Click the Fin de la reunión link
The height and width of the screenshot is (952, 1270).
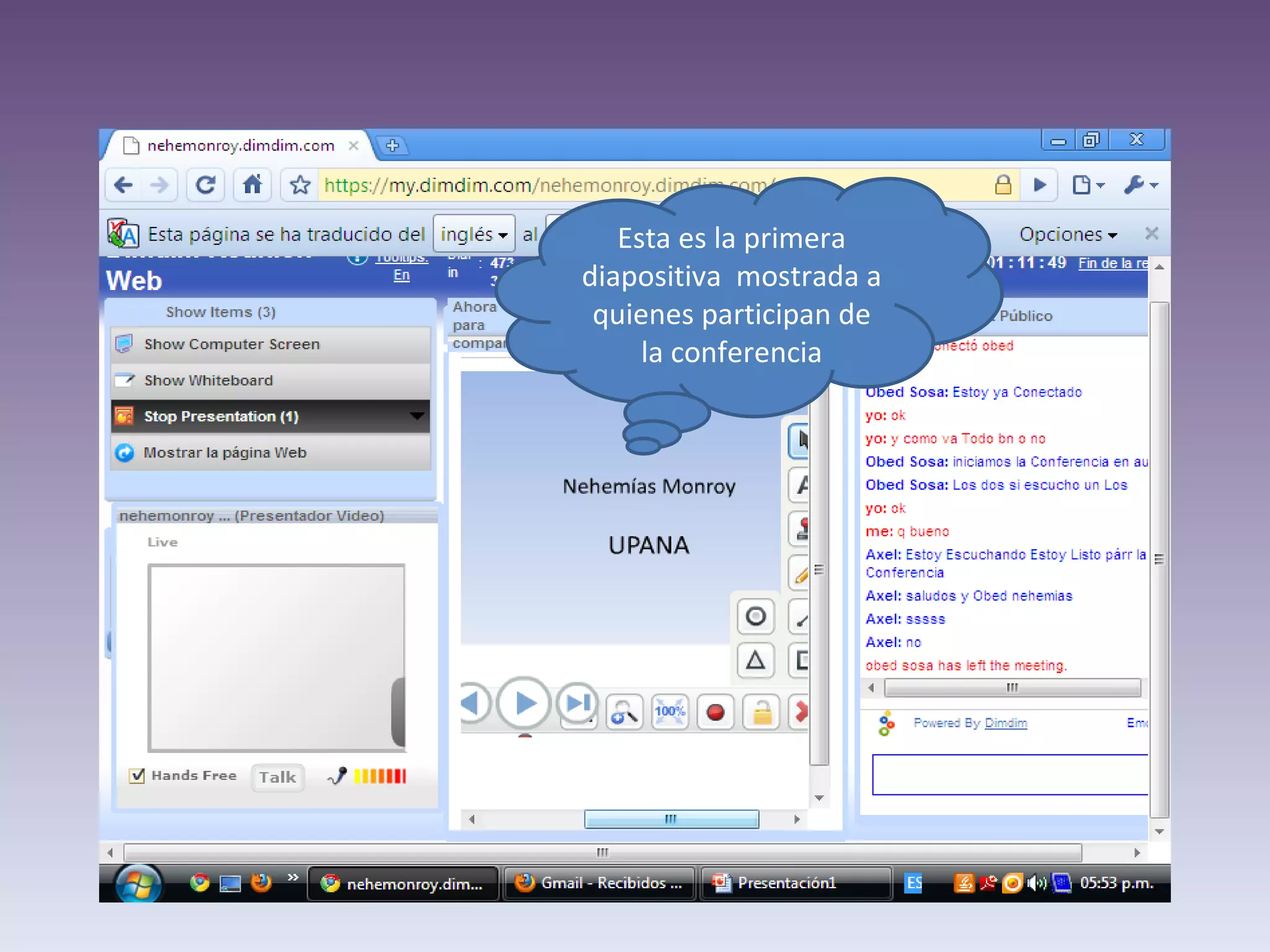(1112, 263)
